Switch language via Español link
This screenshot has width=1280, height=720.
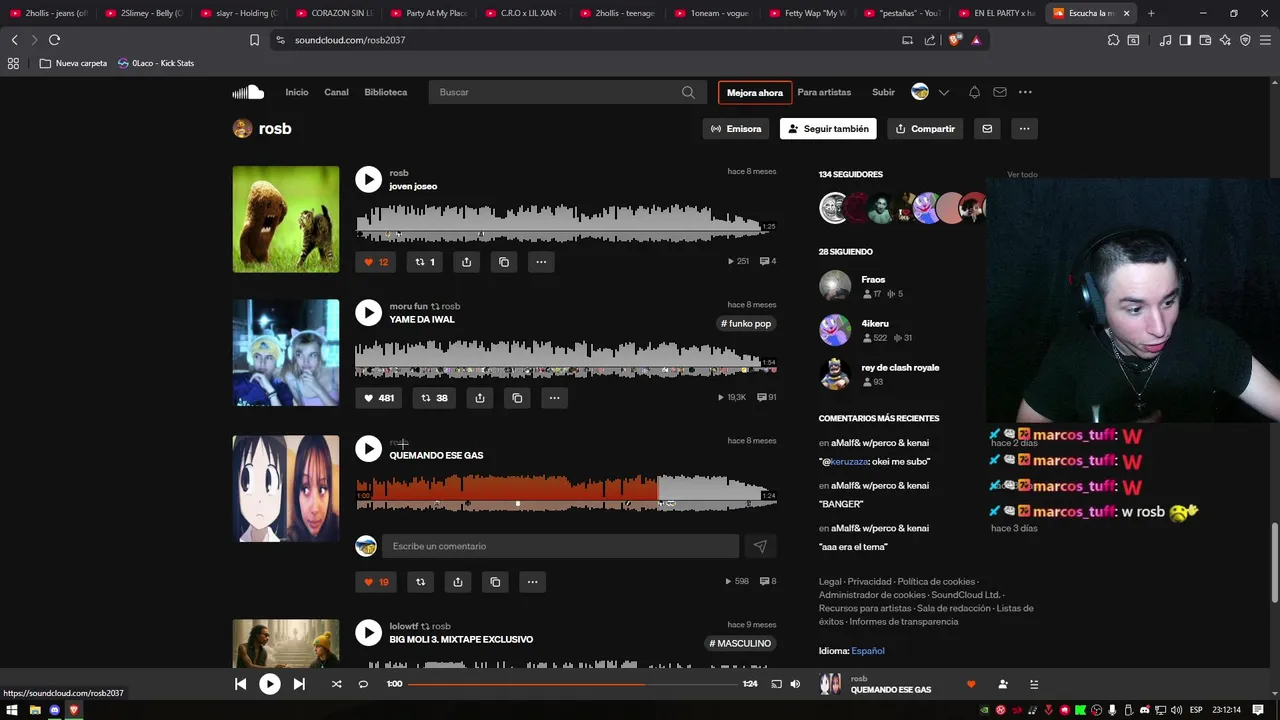click(868, 651)
